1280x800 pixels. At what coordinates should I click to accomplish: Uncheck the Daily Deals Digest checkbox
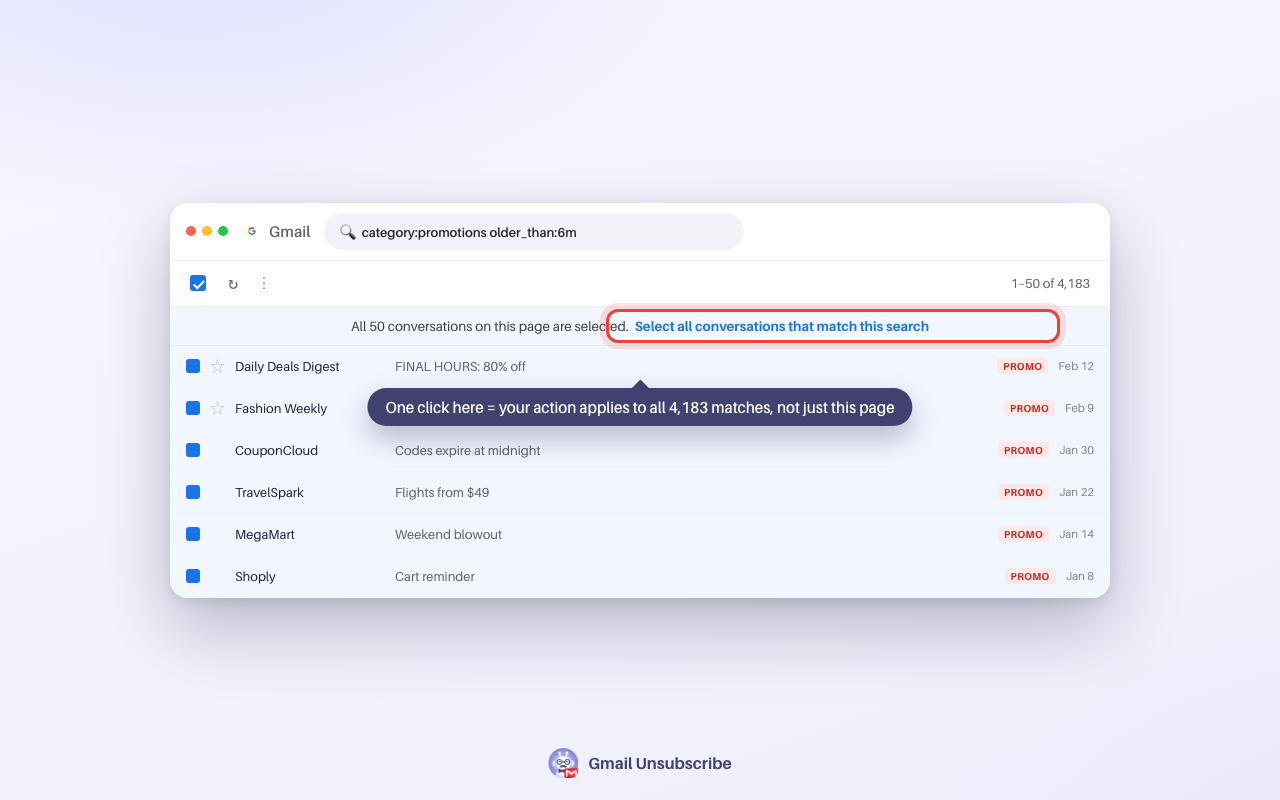click(x=193, y=366)
